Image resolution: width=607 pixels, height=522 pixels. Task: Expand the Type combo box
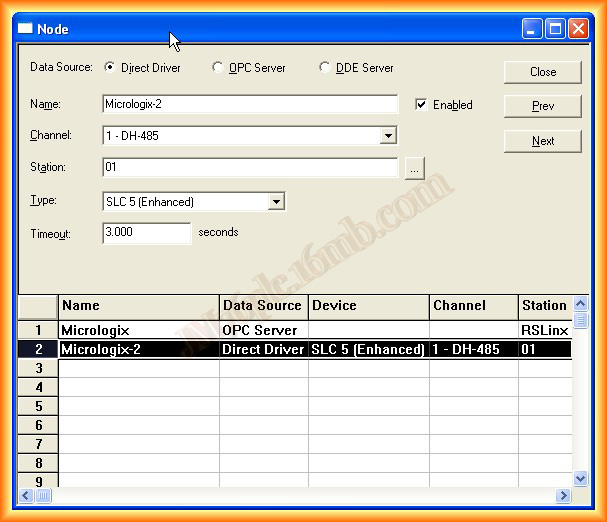click(x=276, y=202)
